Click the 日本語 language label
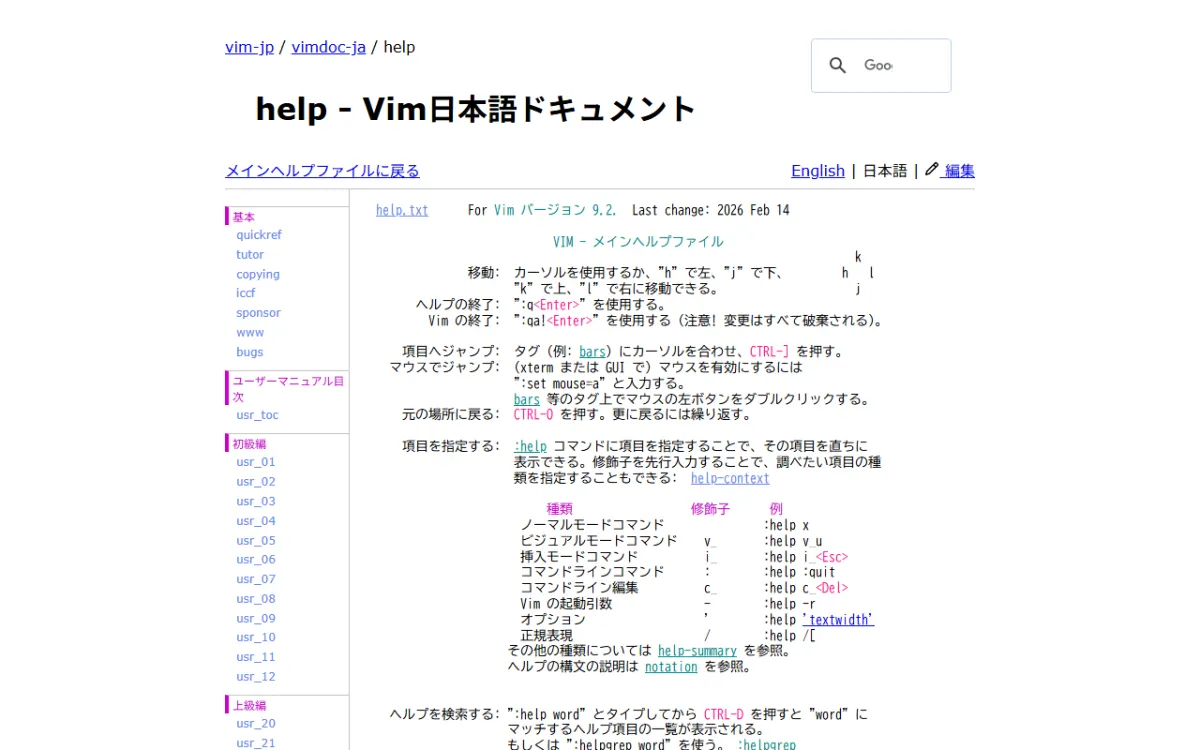The width and height of the screenshot is (1200, 750). coord(885,171)
